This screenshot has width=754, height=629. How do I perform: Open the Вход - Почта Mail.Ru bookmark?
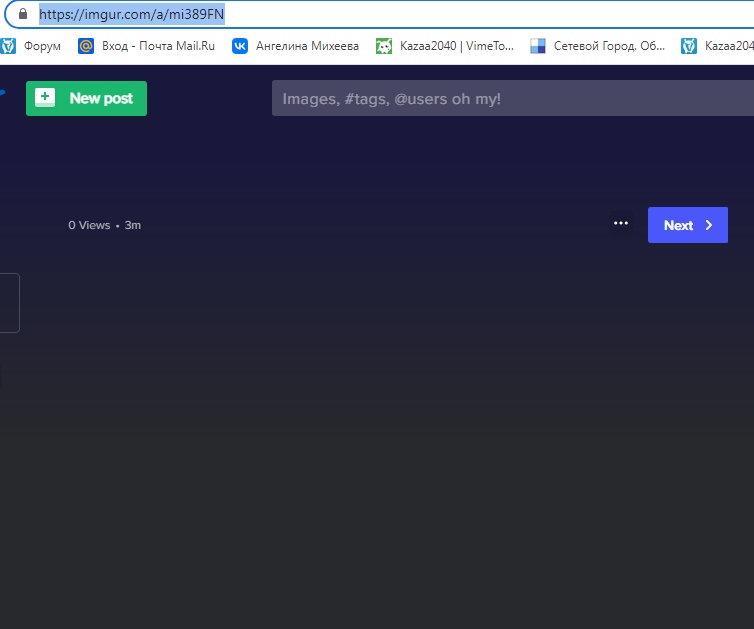(157, 46)
